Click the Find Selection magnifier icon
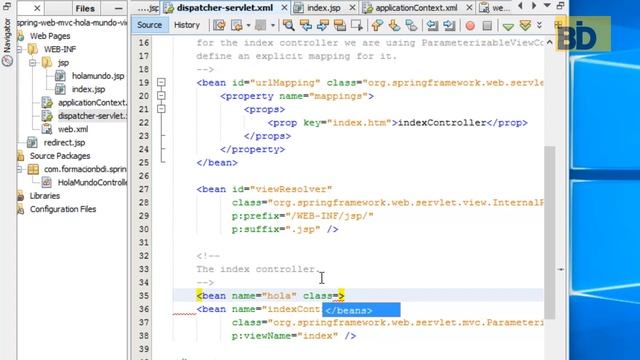The width and height of the screenshot is (640, 360). point(289,25)
